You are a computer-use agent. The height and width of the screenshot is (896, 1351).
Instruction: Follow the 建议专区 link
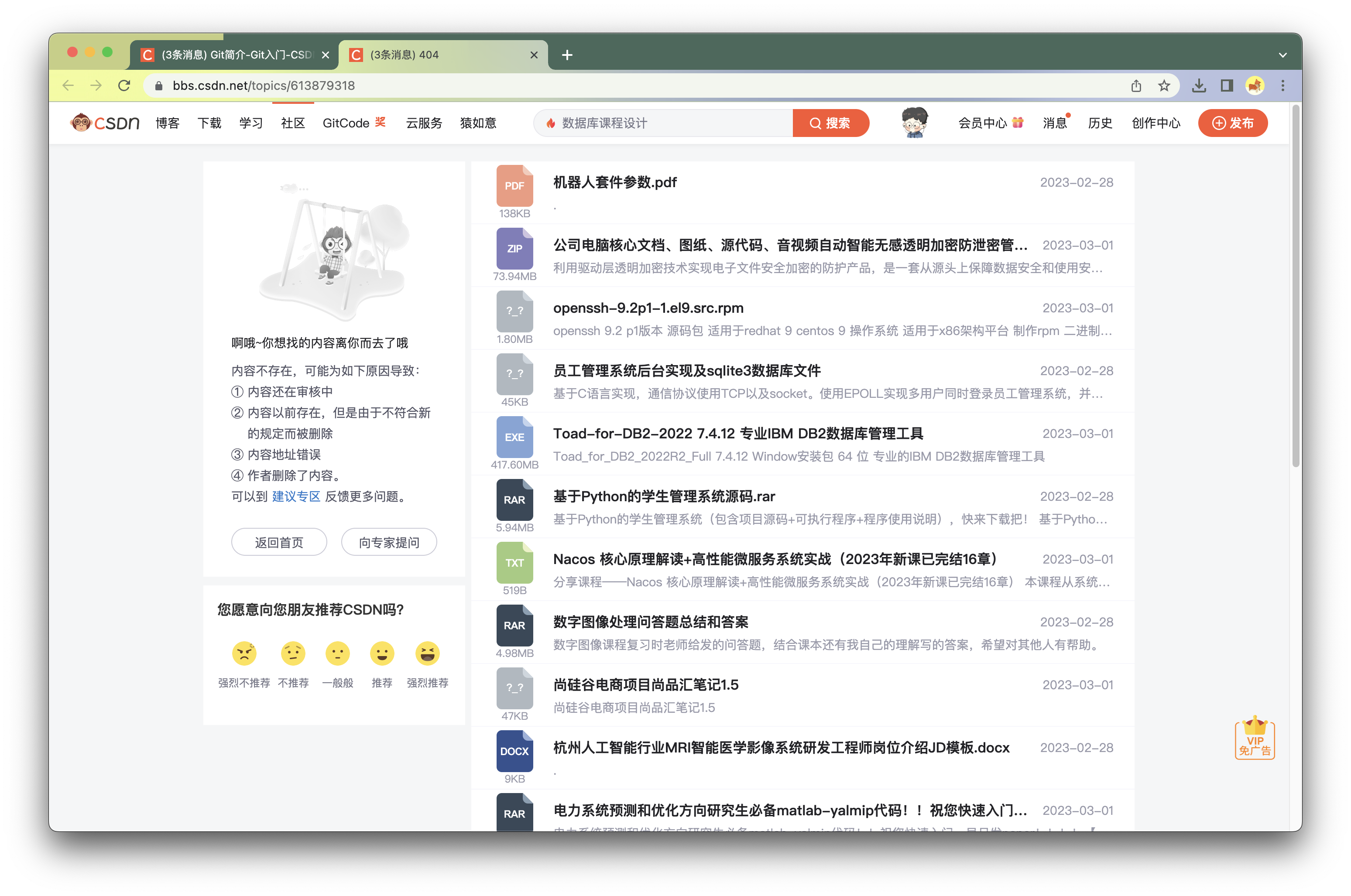click(296, 496)
